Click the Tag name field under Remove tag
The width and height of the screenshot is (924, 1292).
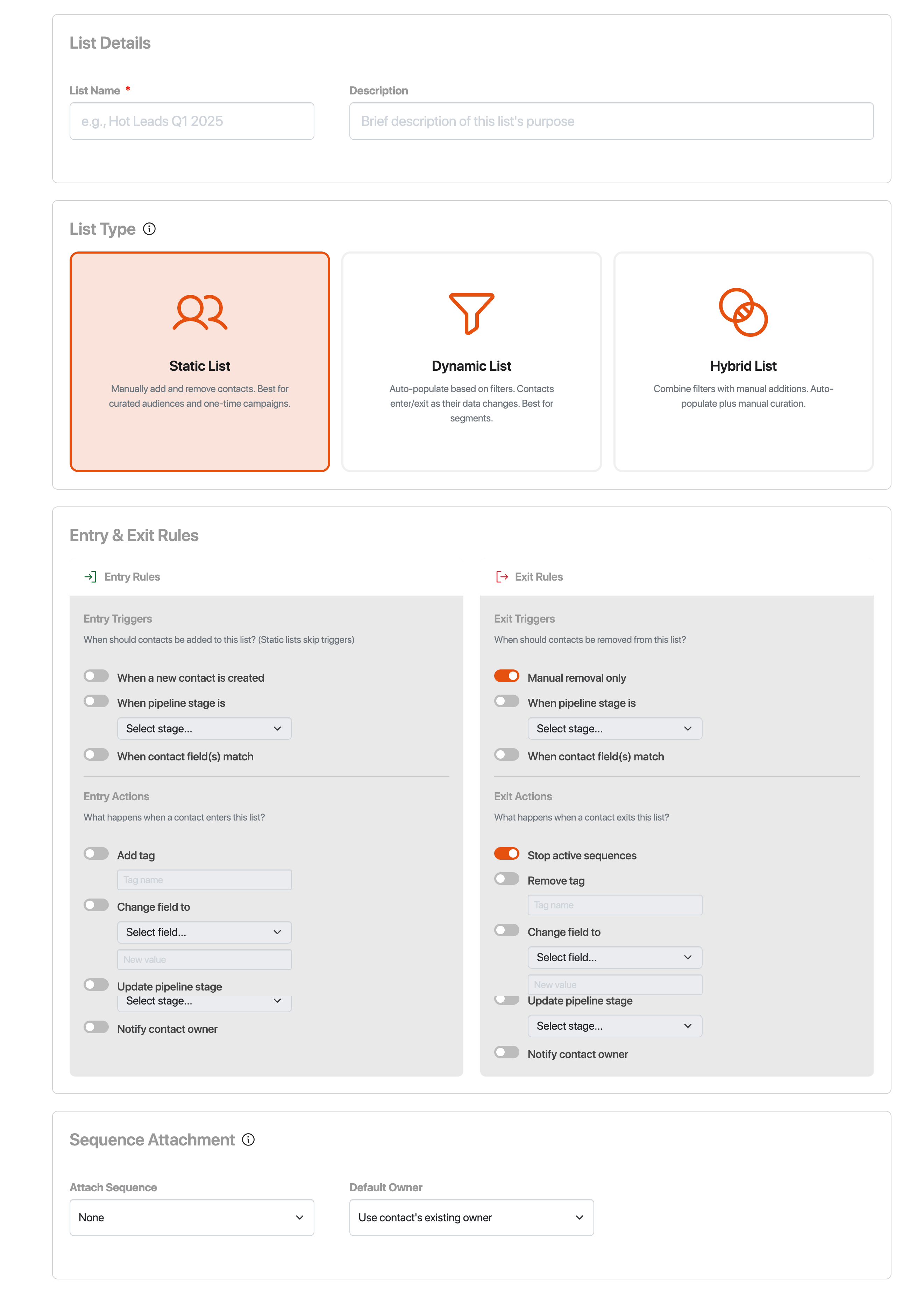[615, 904]
